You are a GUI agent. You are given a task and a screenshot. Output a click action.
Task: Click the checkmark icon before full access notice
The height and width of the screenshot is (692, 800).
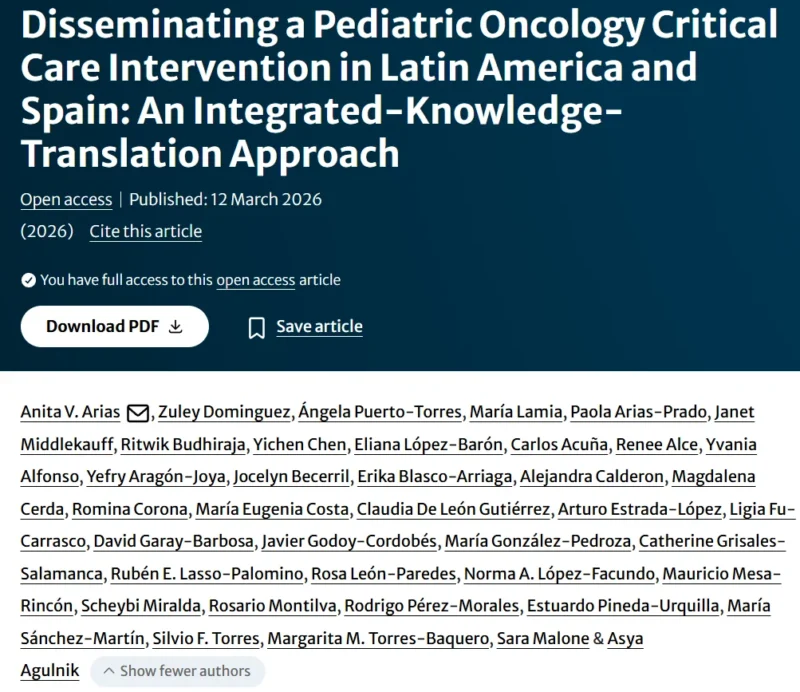click(x=28, y=280)
